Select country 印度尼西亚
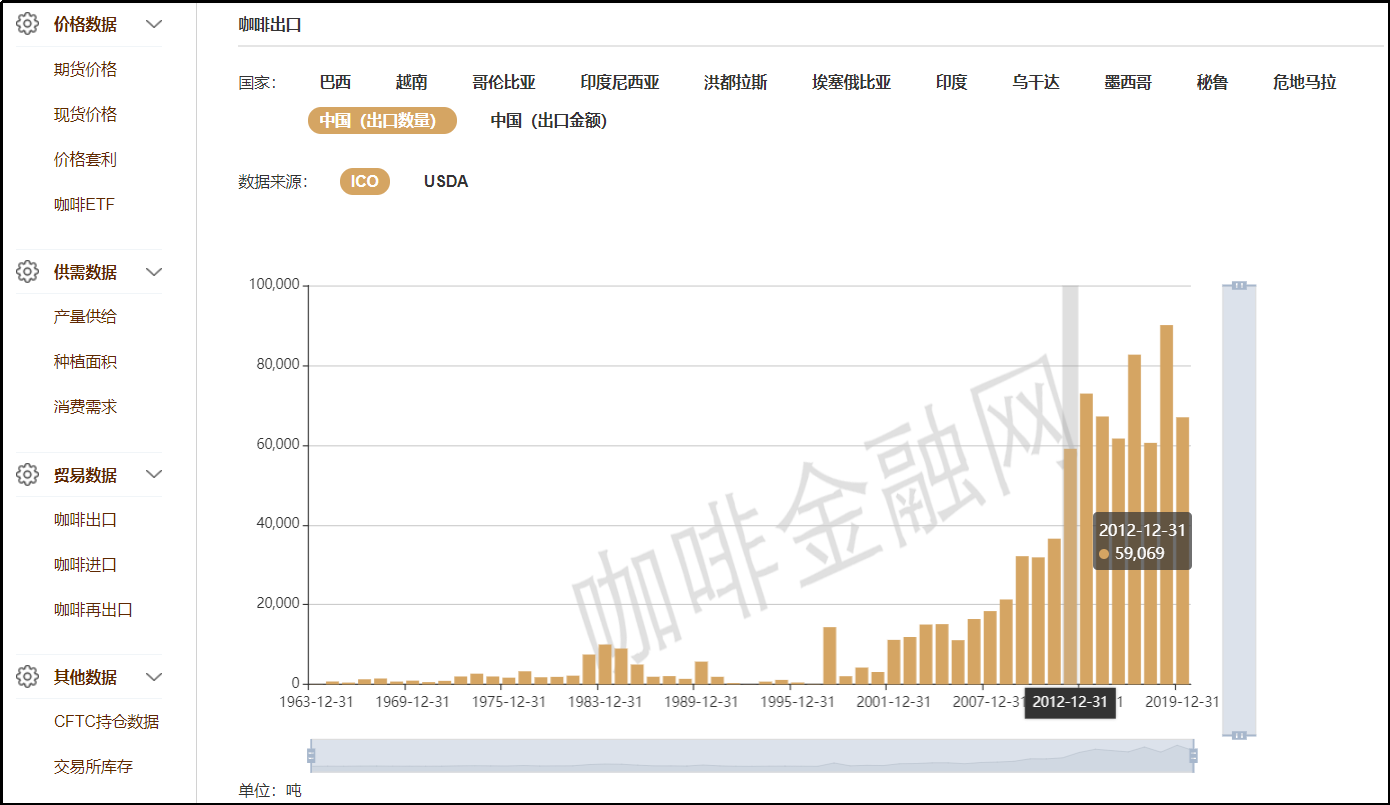Viewport: 1390px width, 805px height. tap(620, 82)
